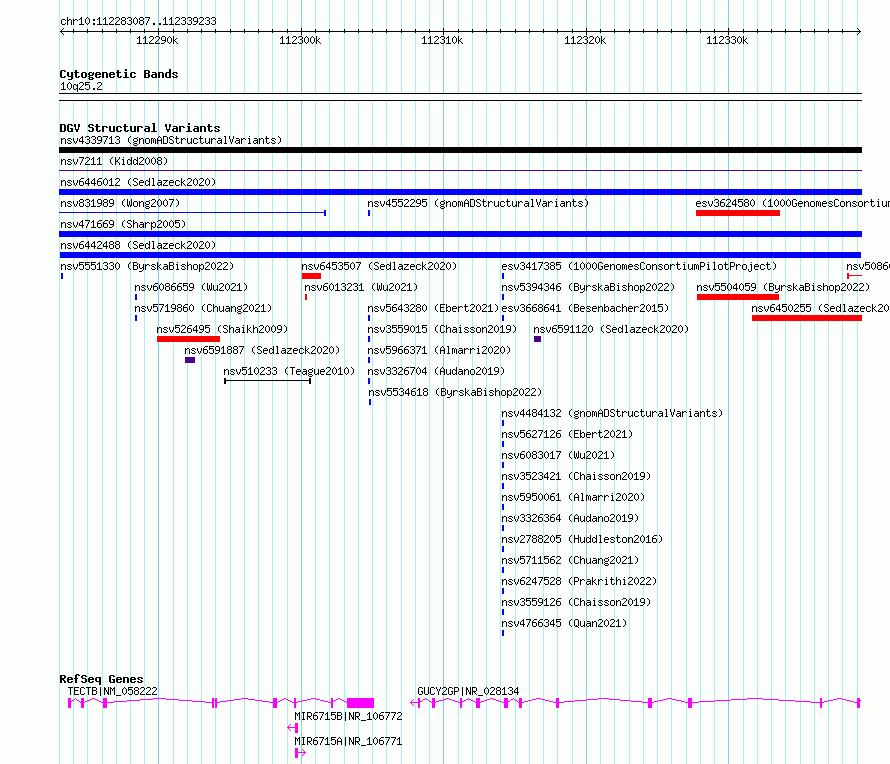Click nsv6083017 (Wu2021) label

coord(558,455)
